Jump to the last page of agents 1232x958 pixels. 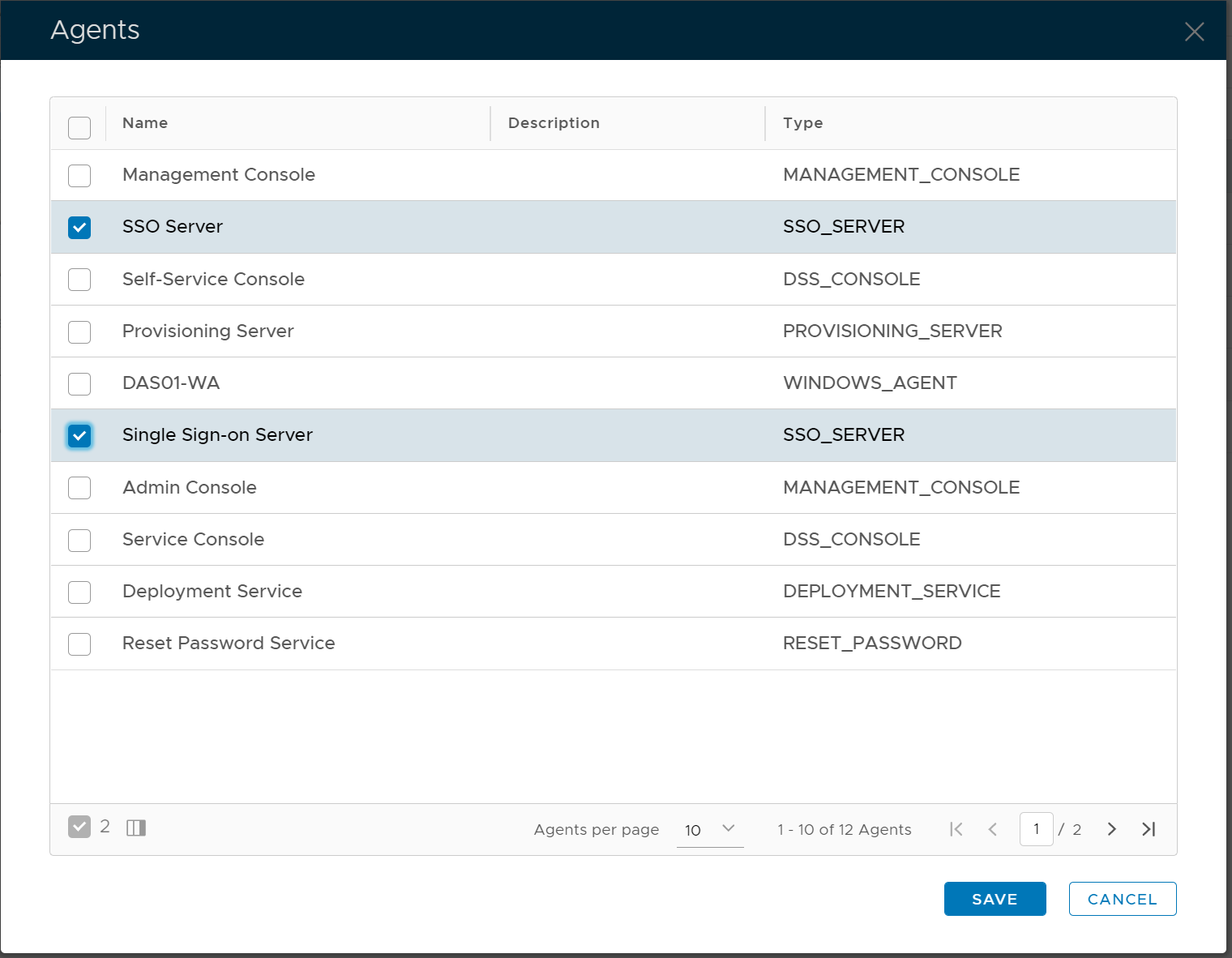click(1149, 829)
